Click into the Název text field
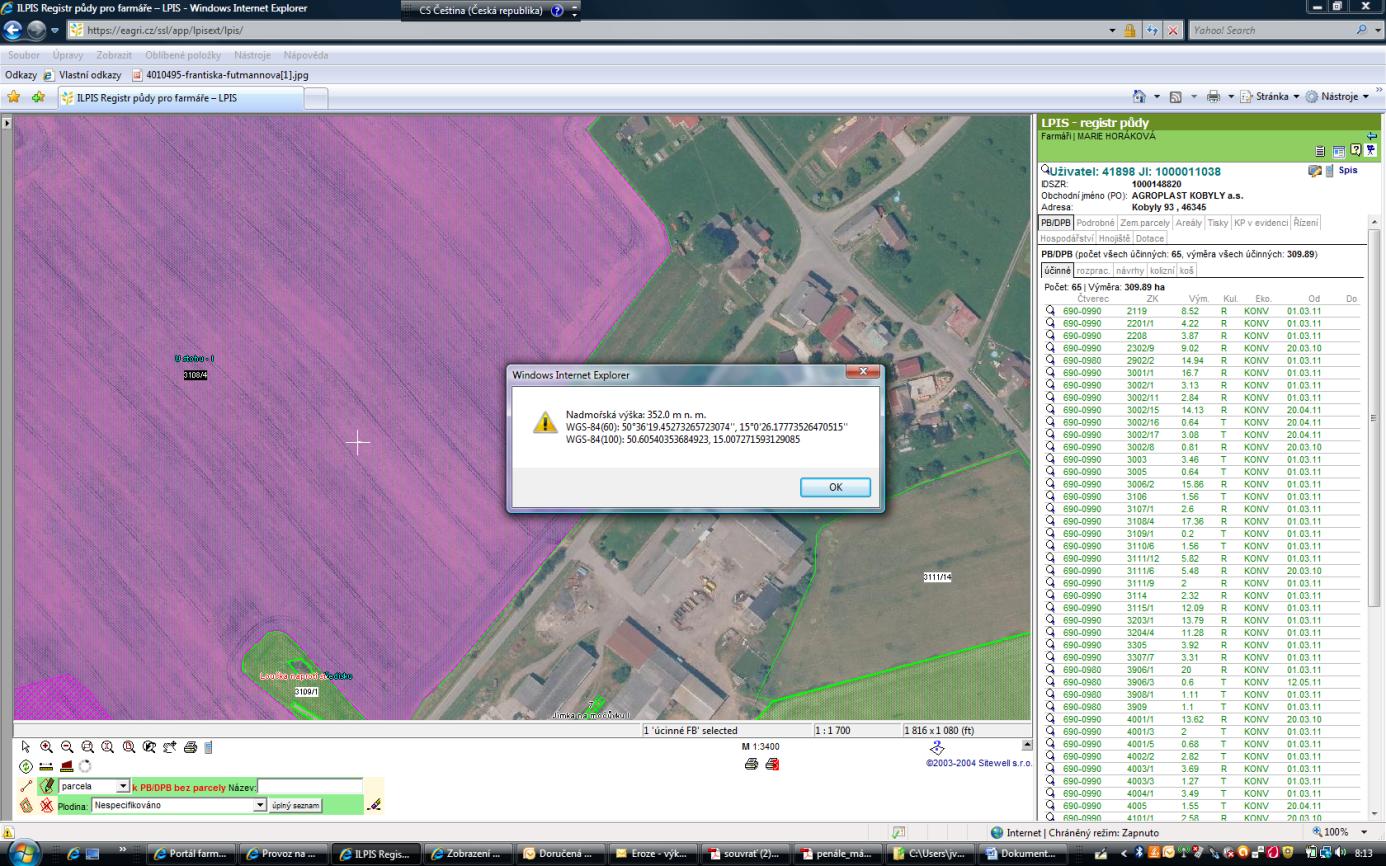 310,786
